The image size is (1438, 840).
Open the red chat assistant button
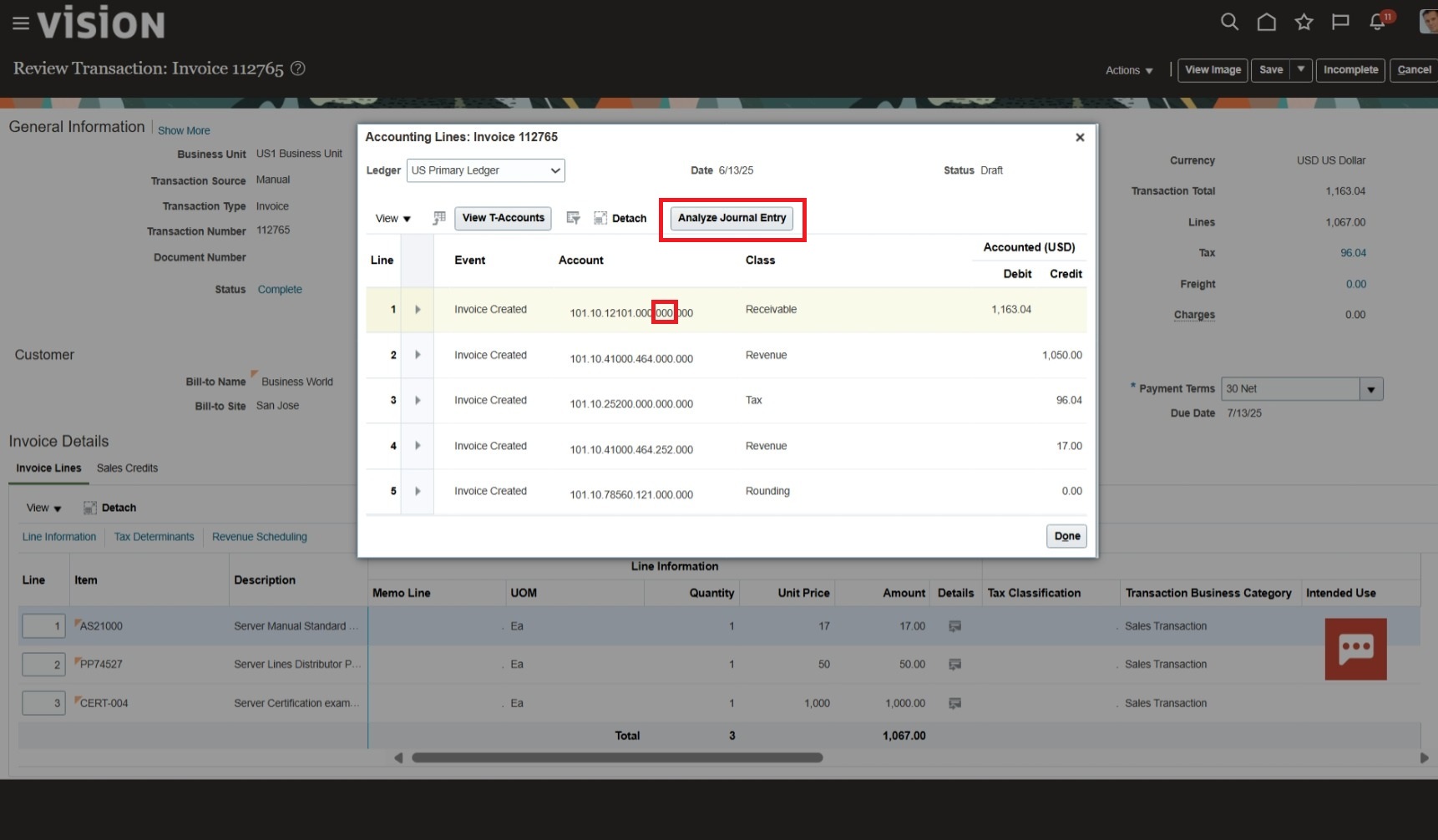(1355, 649)
